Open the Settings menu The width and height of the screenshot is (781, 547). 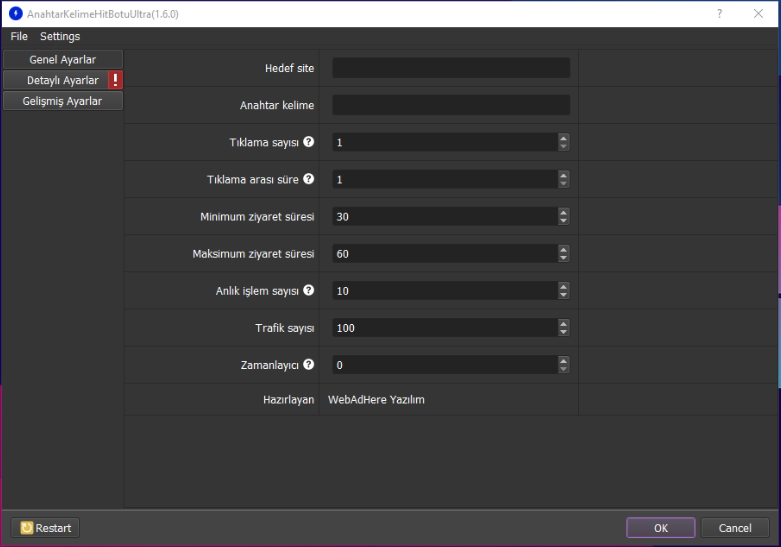pyautogui.click(x=60, y=37)
